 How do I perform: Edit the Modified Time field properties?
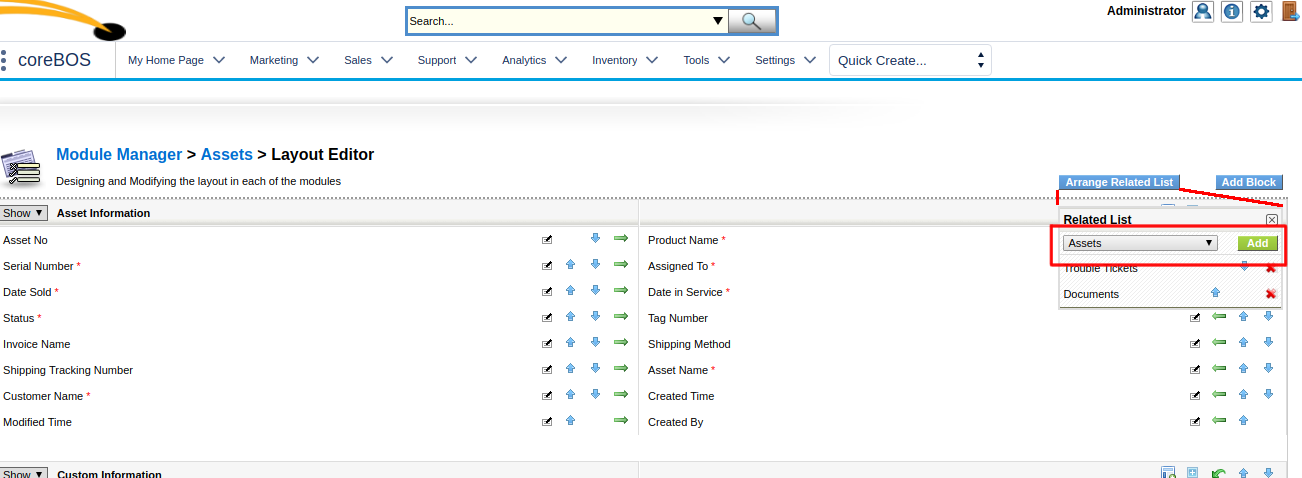pyautogui.click(x=547, y=422)
